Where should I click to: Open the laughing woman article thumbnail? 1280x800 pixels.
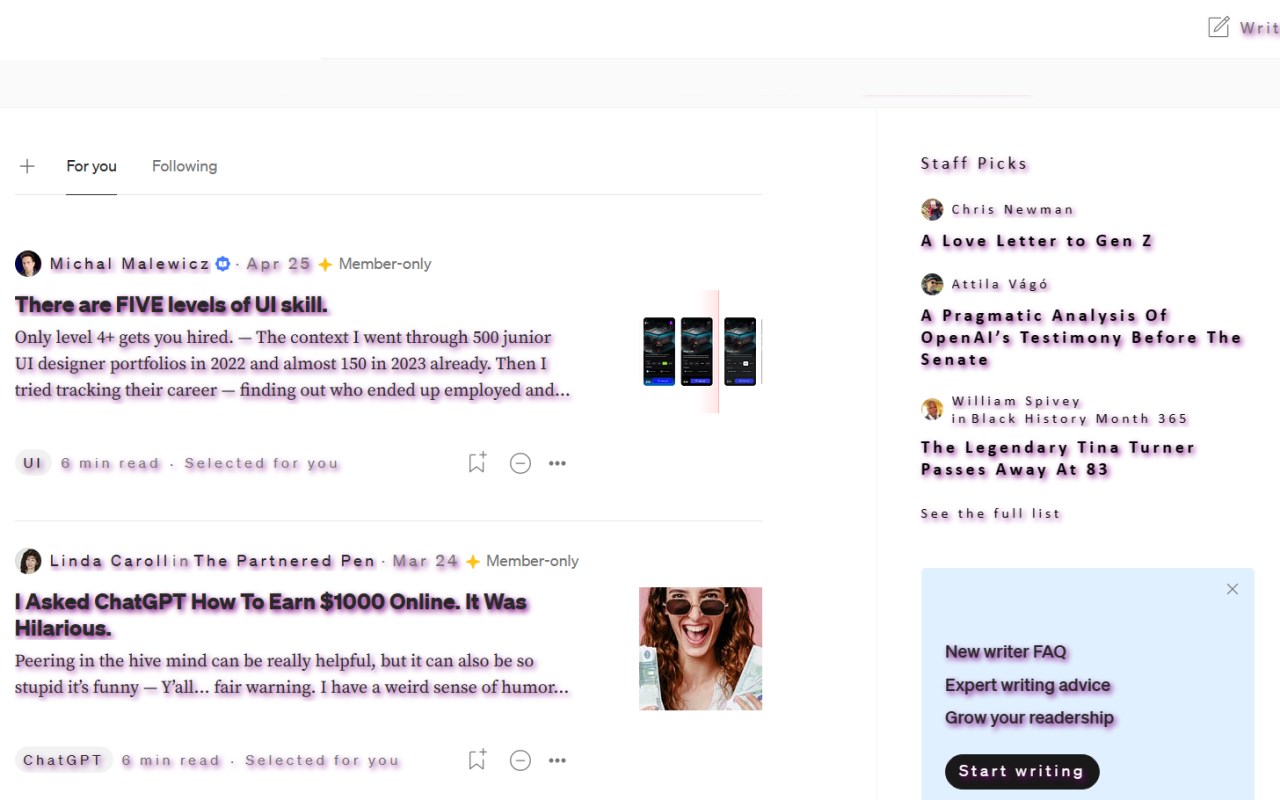[x=701, y=649]
